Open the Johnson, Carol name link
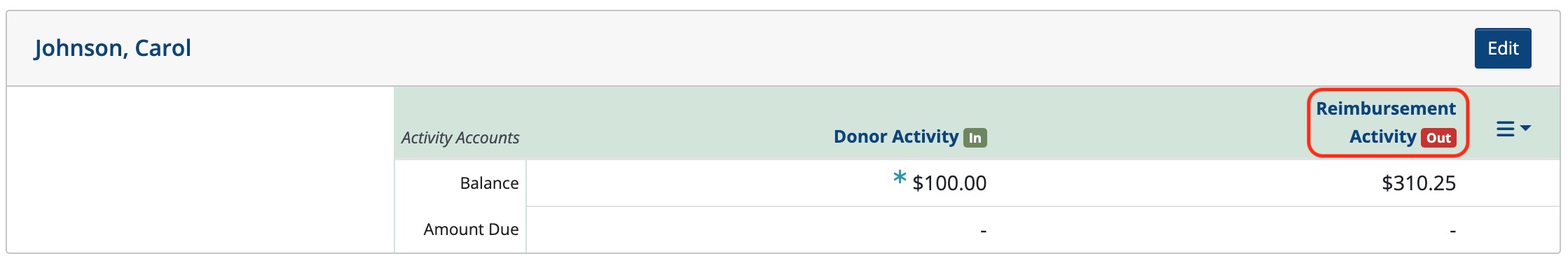This screenshot has height=263, width=1568. pyautogui.click(x=113, y=48)
